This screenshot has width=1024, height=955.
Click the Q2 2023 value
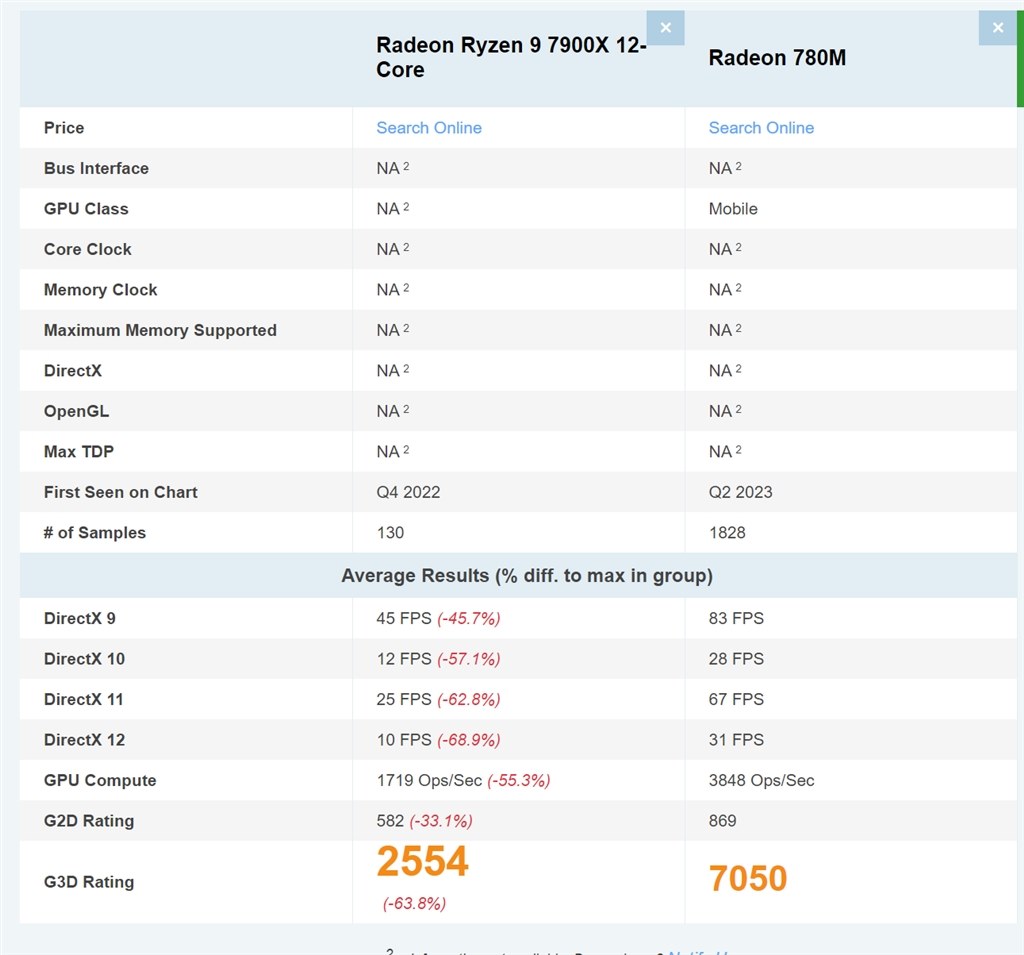(x=741, y=493)
